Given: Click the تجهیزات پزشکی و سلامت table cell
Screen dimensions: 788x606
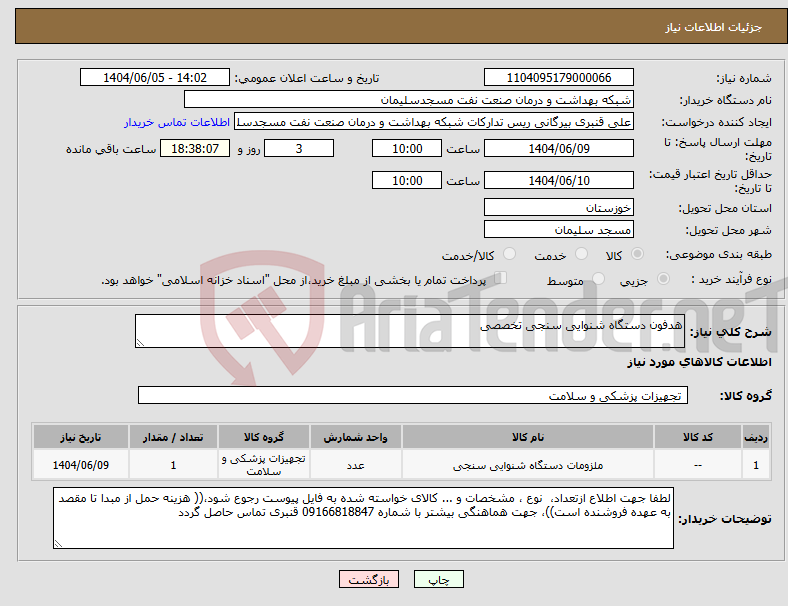Looking at the screenshot, I should tap(264, 465).
